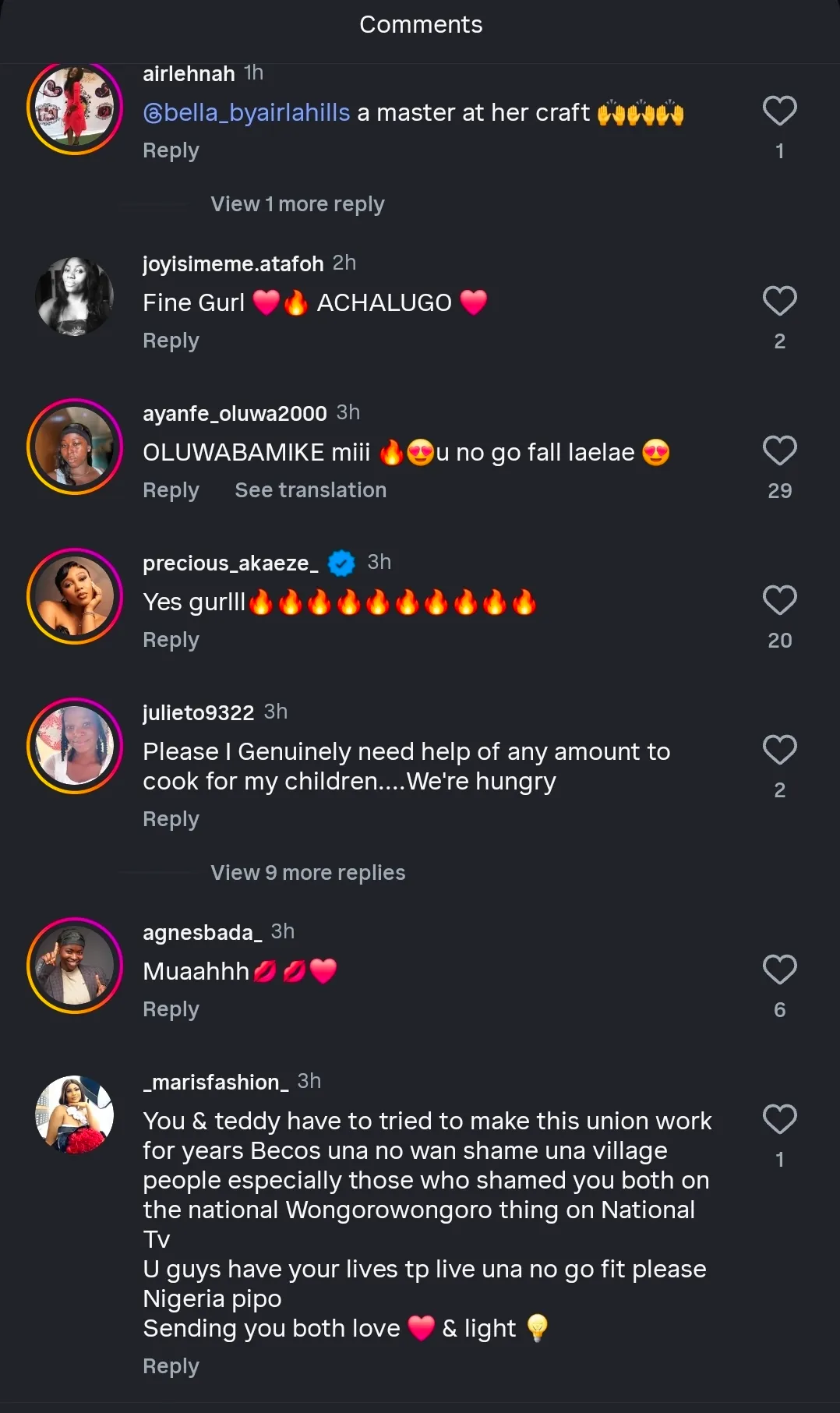Open airlehnah's profile picture
Image resolution: width=840 pixels, height=1413 pixels.
75,107
